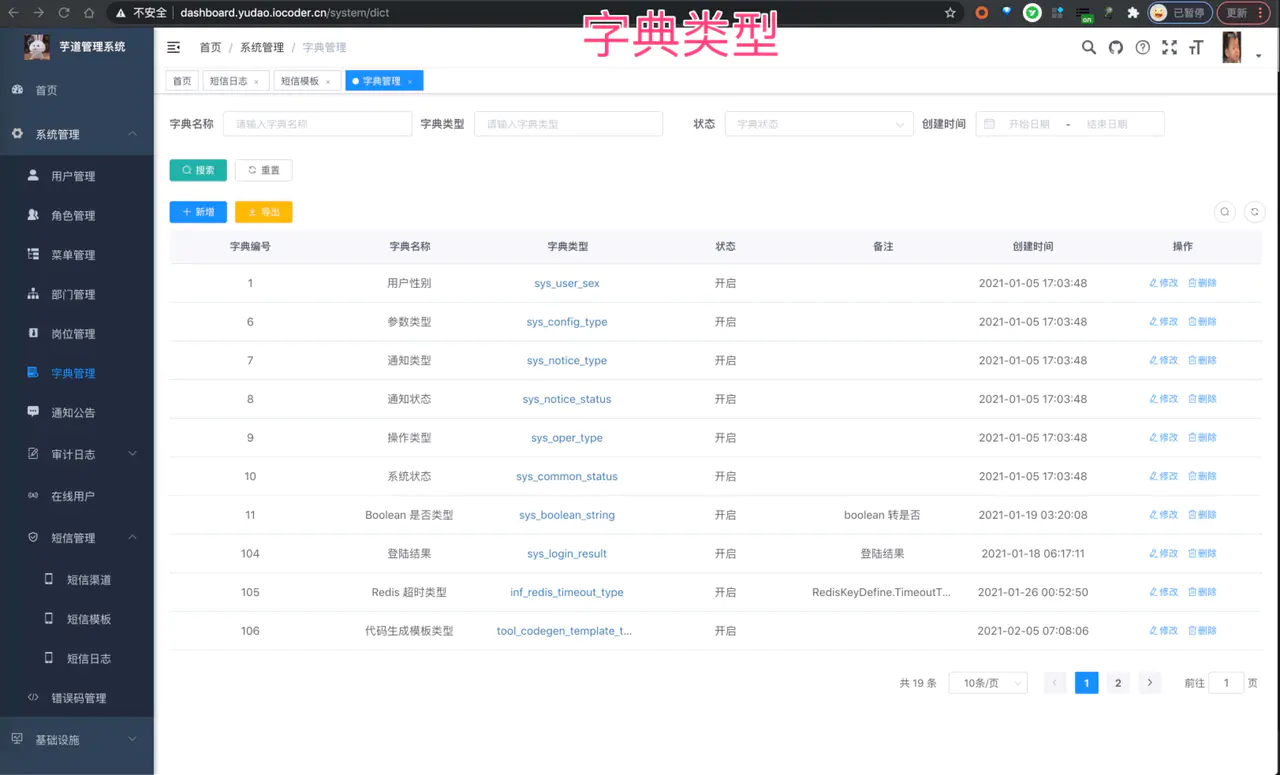Open 错误码管理 in the sidebar
Screen dimensions: 1280x775
tap(77, 698)
